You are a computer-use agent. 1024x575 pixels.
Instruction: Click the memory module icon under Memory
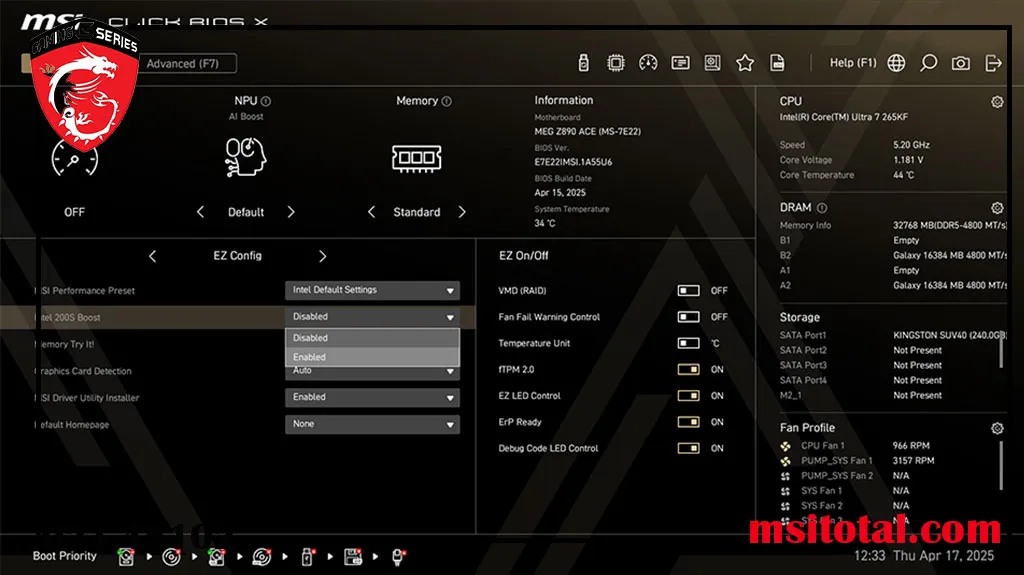tap(417, 158)
